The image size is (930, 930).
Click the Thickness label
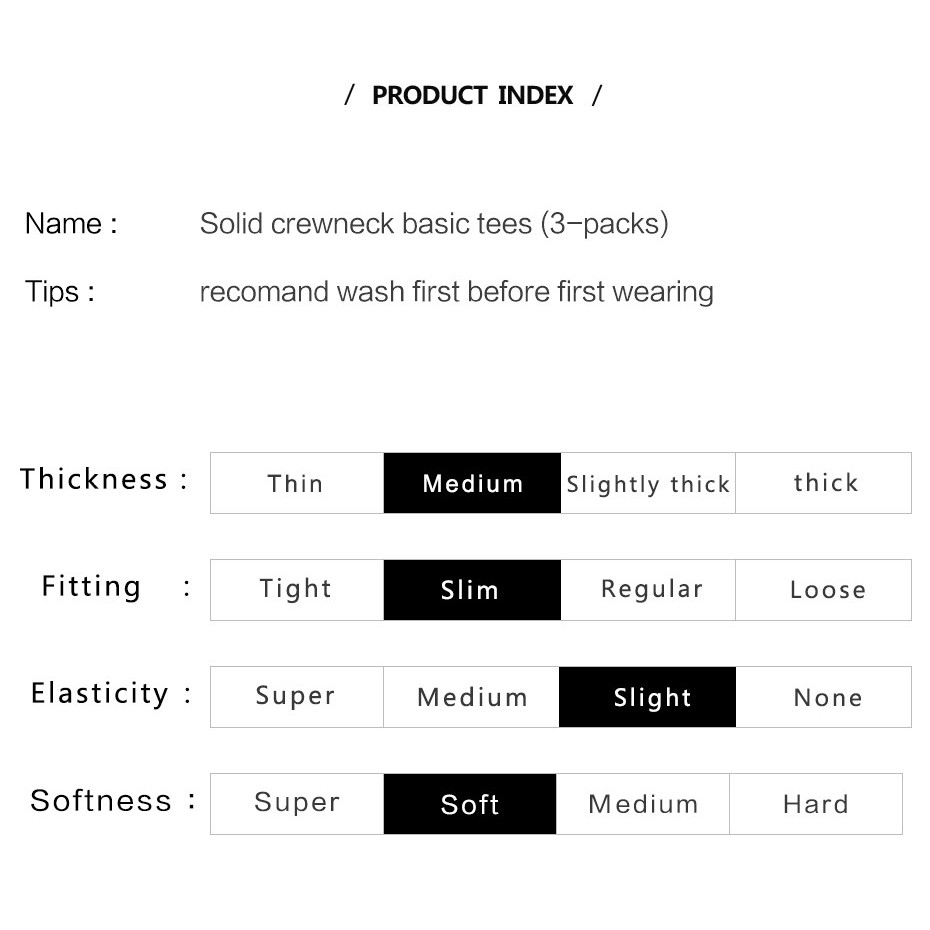coord(94,479)
